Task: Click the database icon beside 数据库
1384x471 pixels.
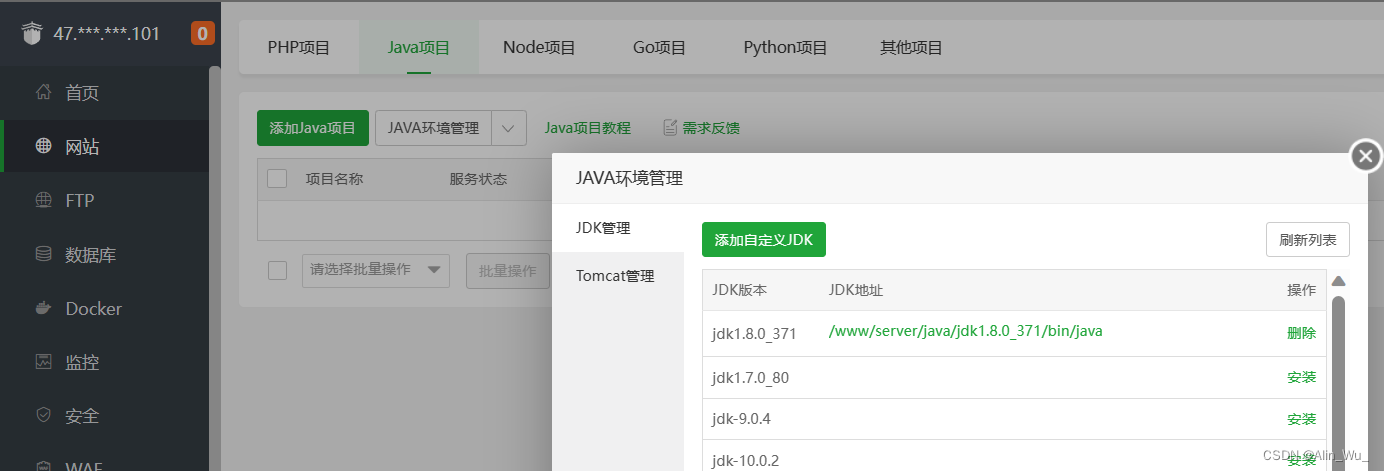Action: [x=43, y=254]
